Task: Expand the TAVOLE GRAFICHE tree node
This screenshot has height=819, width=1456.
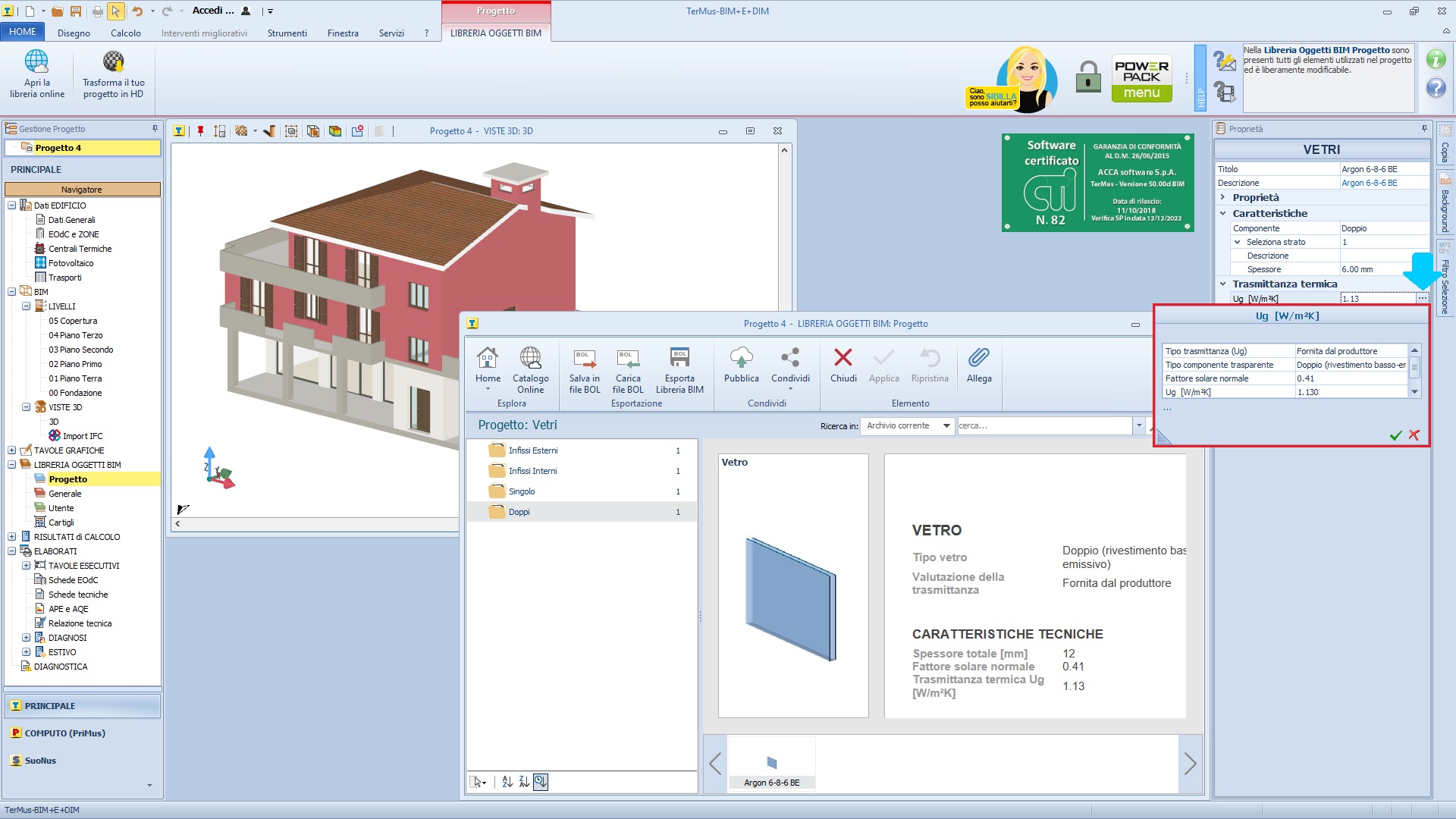Action: (12, 450)
